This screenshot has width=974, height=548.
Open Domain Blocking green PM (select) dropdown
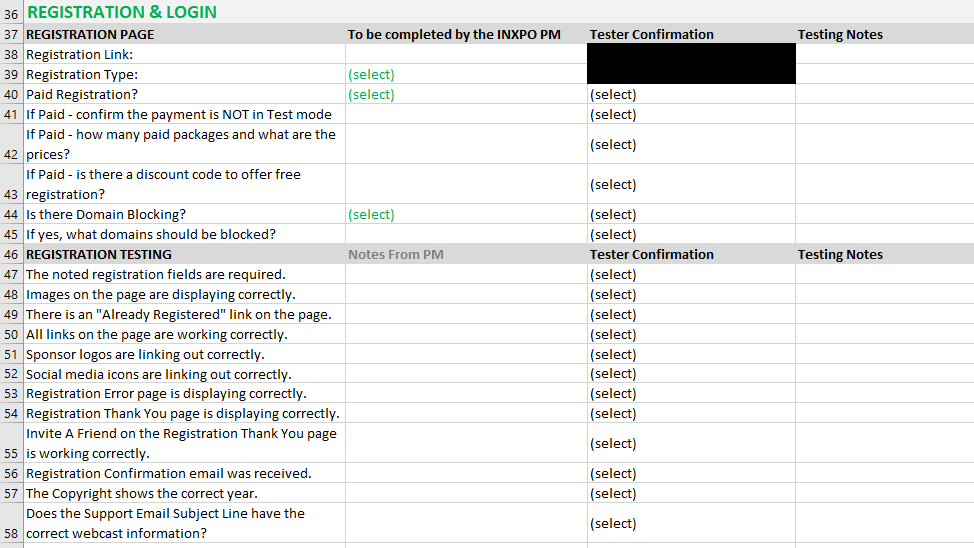pyautogui.click(x=371, y=215)
